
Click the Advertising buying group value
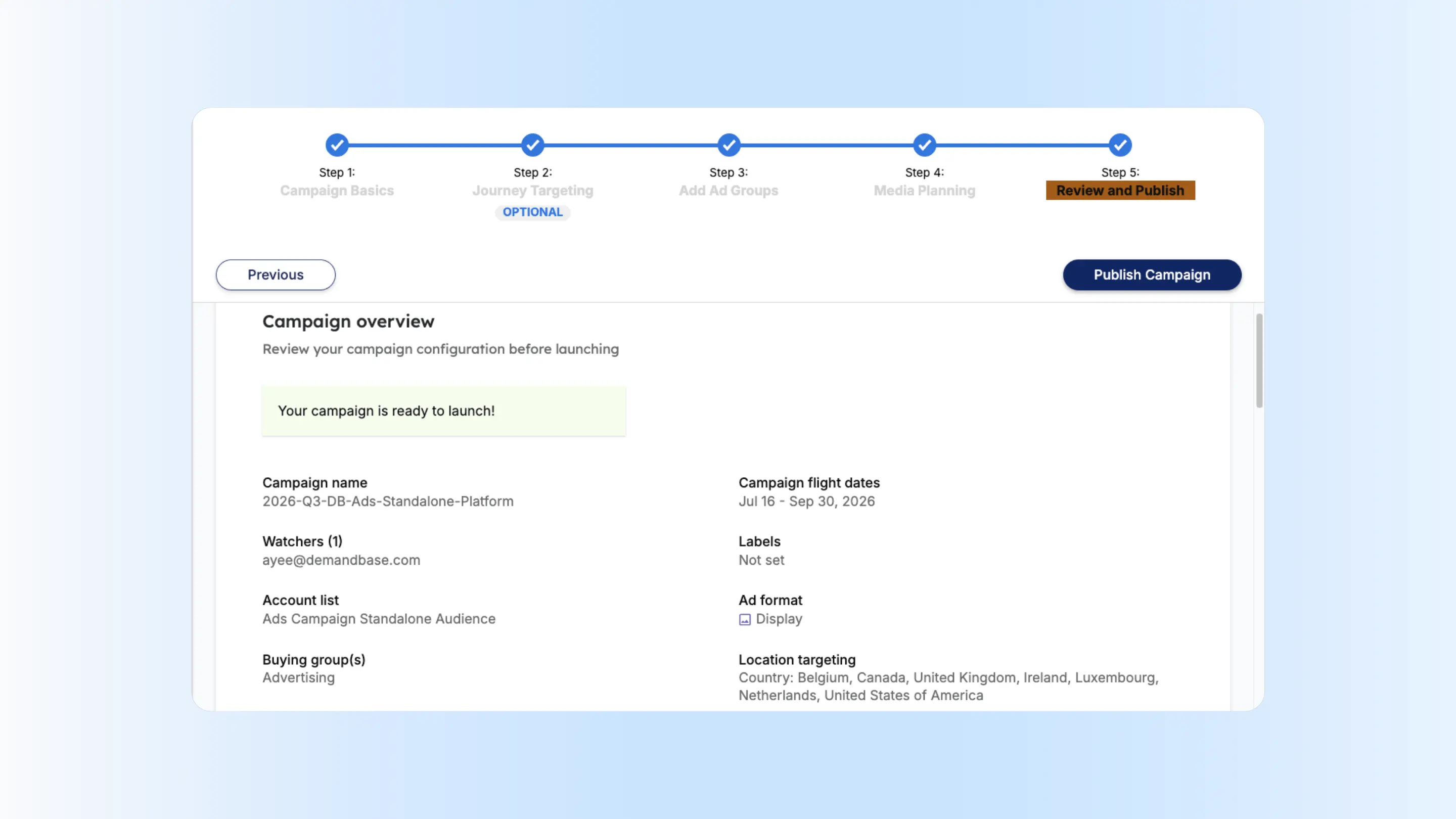(298, 677)
